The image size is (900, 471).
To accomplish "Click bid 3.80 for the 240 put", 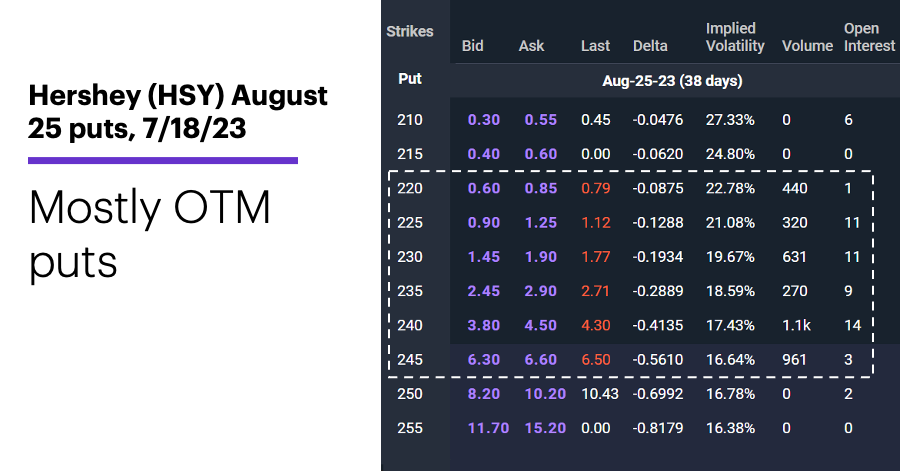I will pyautogui.click(x=484, y=325).
